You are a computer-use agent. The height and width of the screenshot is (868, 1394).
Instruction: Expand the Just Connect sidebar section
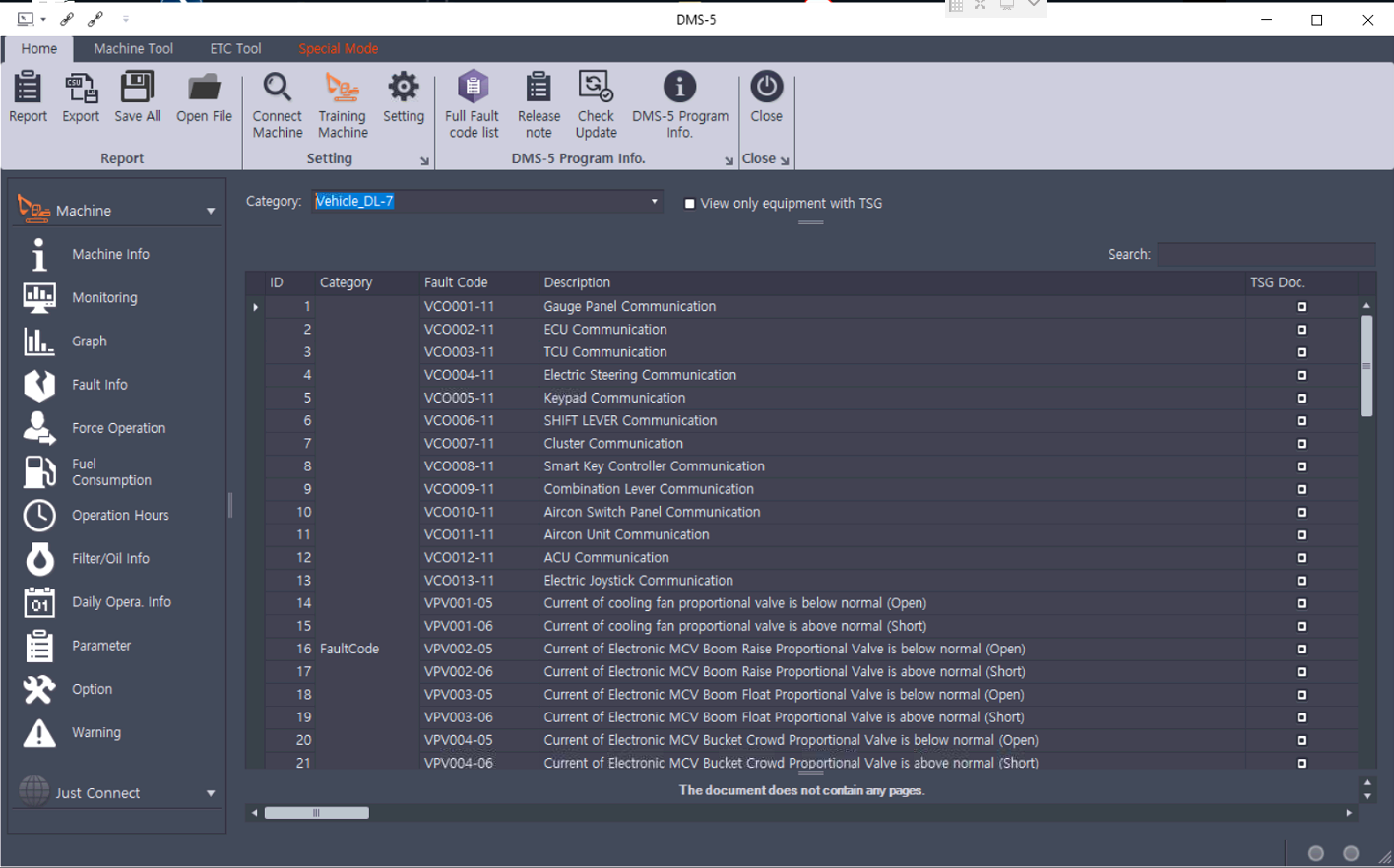pos(211,793)
